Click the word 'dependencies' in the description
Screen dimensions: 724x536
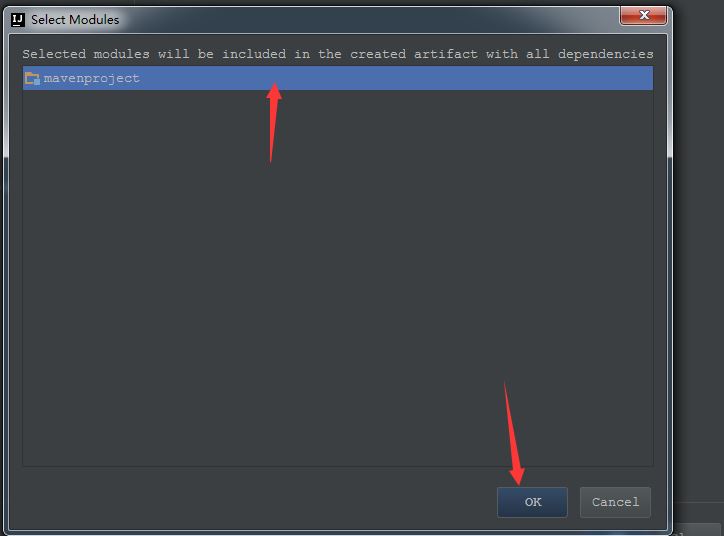coord(605,54)
